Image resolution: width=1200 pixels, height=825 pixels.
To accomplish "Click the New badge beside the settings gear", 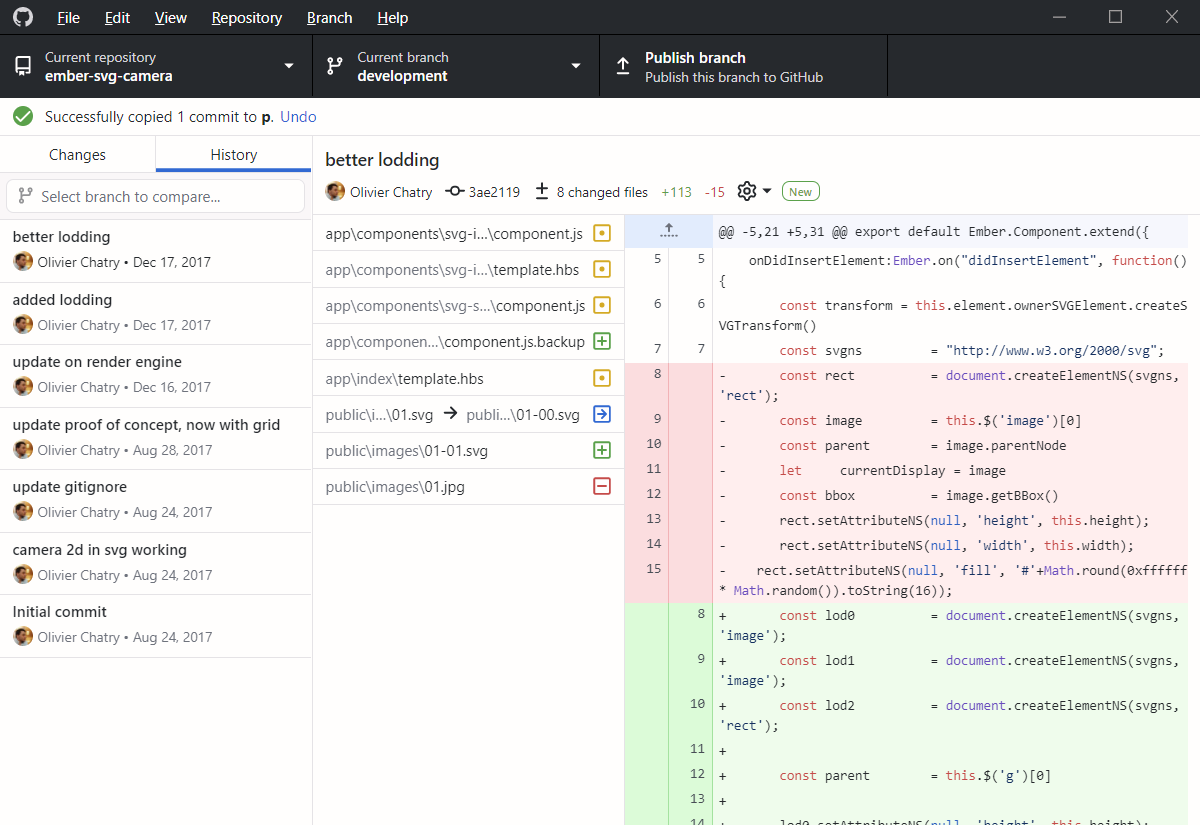I will tap(800, 190).
